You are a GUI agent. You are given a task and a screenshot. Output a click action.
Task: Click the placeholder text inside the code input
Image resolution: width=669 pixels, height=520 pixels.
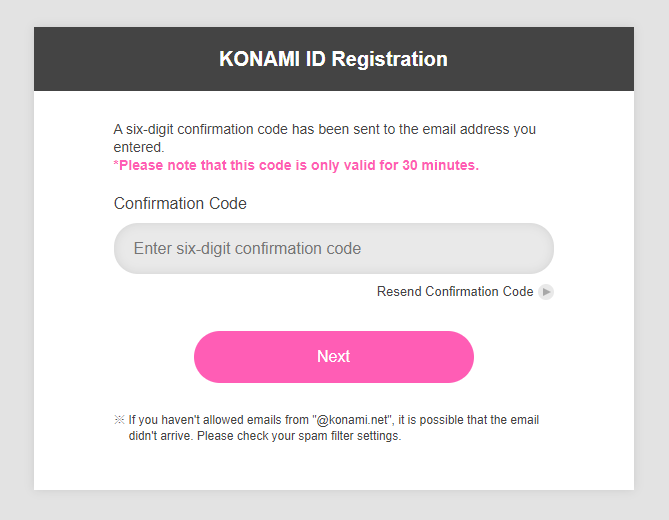247,248
